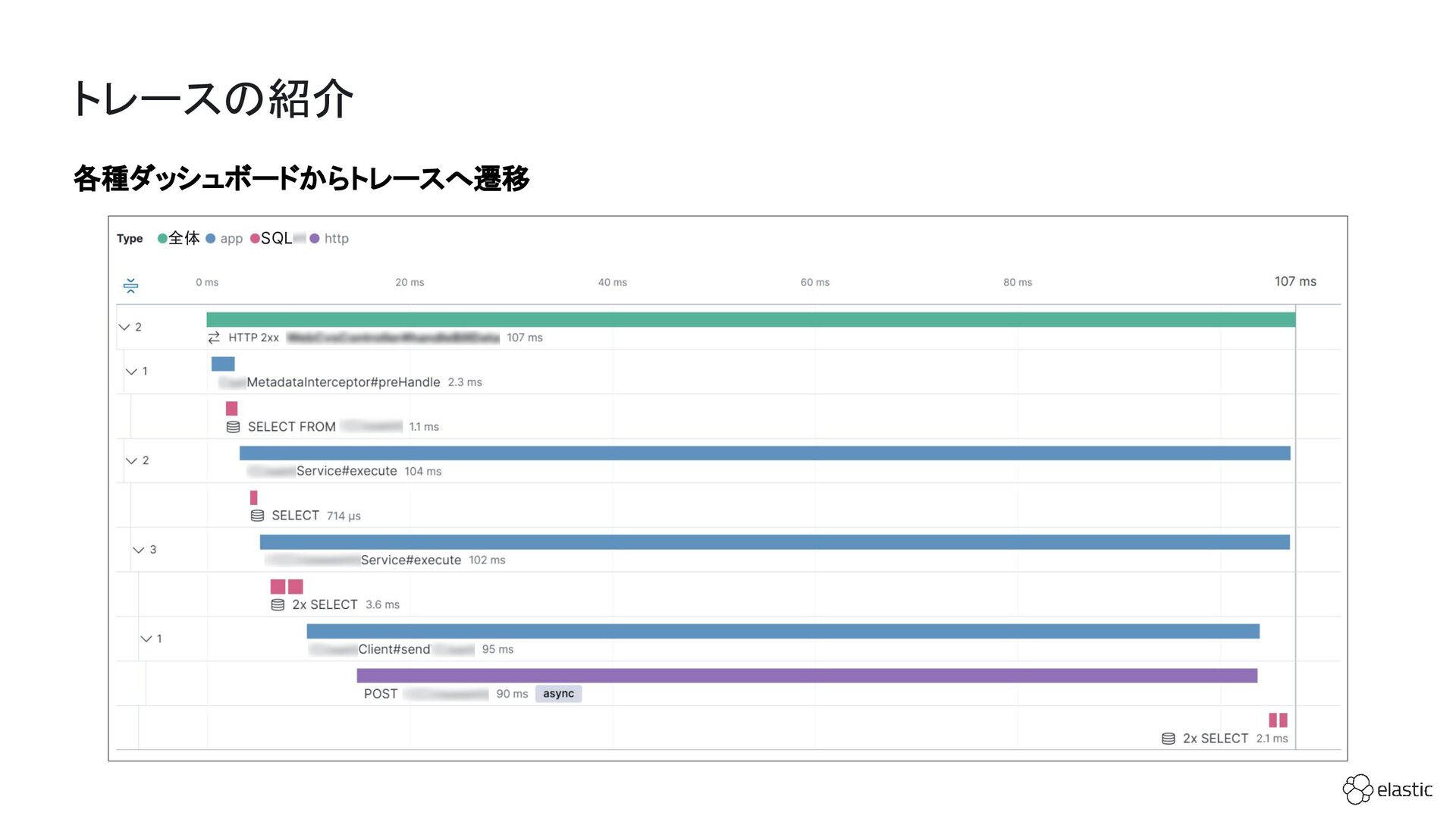Collapse the Client#send 95 ms row

coord(146,639)
